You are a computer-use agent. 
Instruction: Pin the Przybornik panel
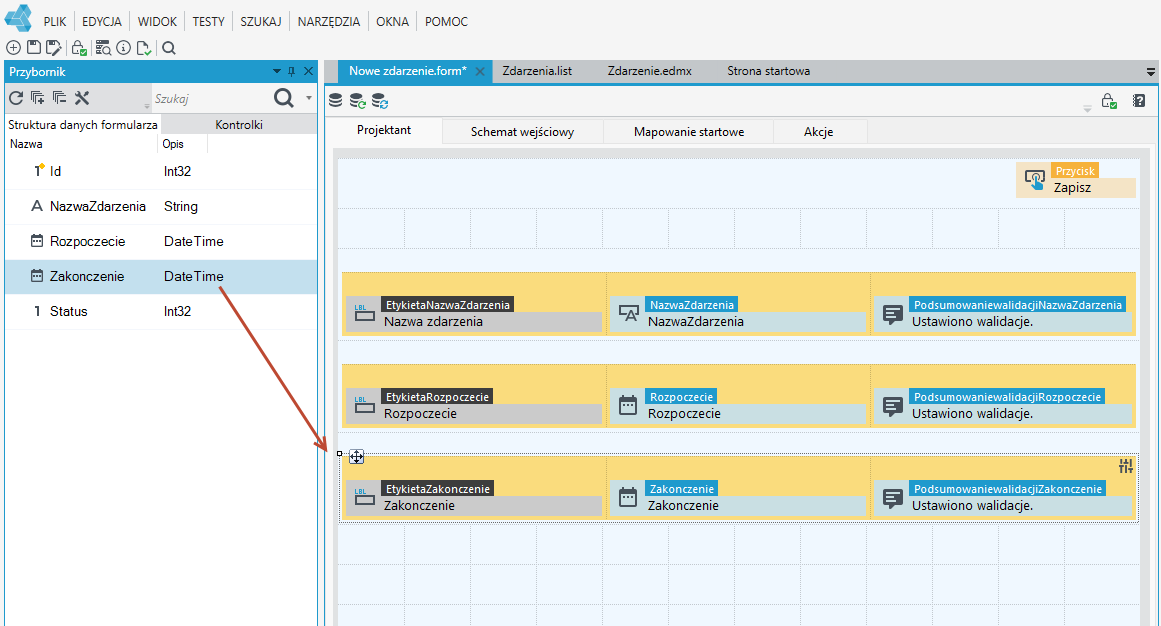292,72
